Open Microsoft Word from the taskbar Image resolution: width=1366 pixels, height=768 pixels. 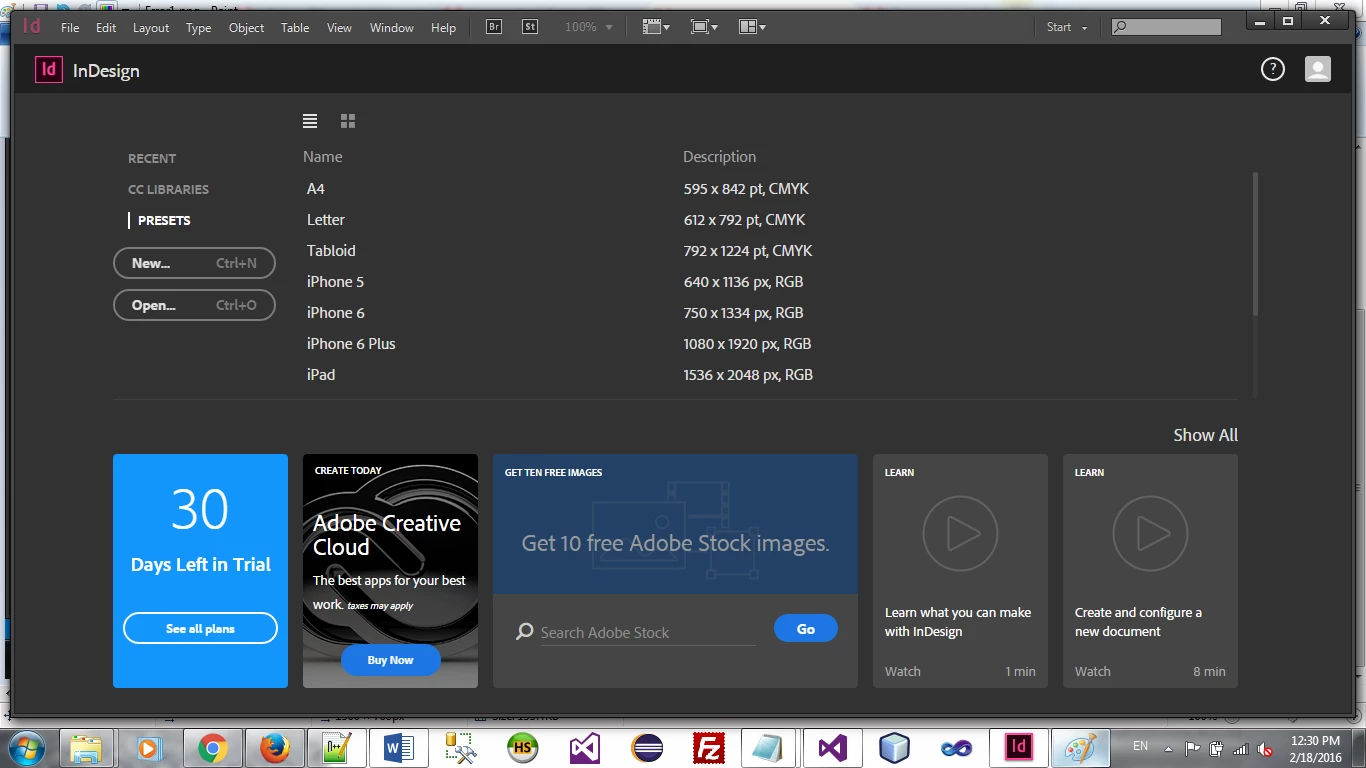[x=398, y=748]
